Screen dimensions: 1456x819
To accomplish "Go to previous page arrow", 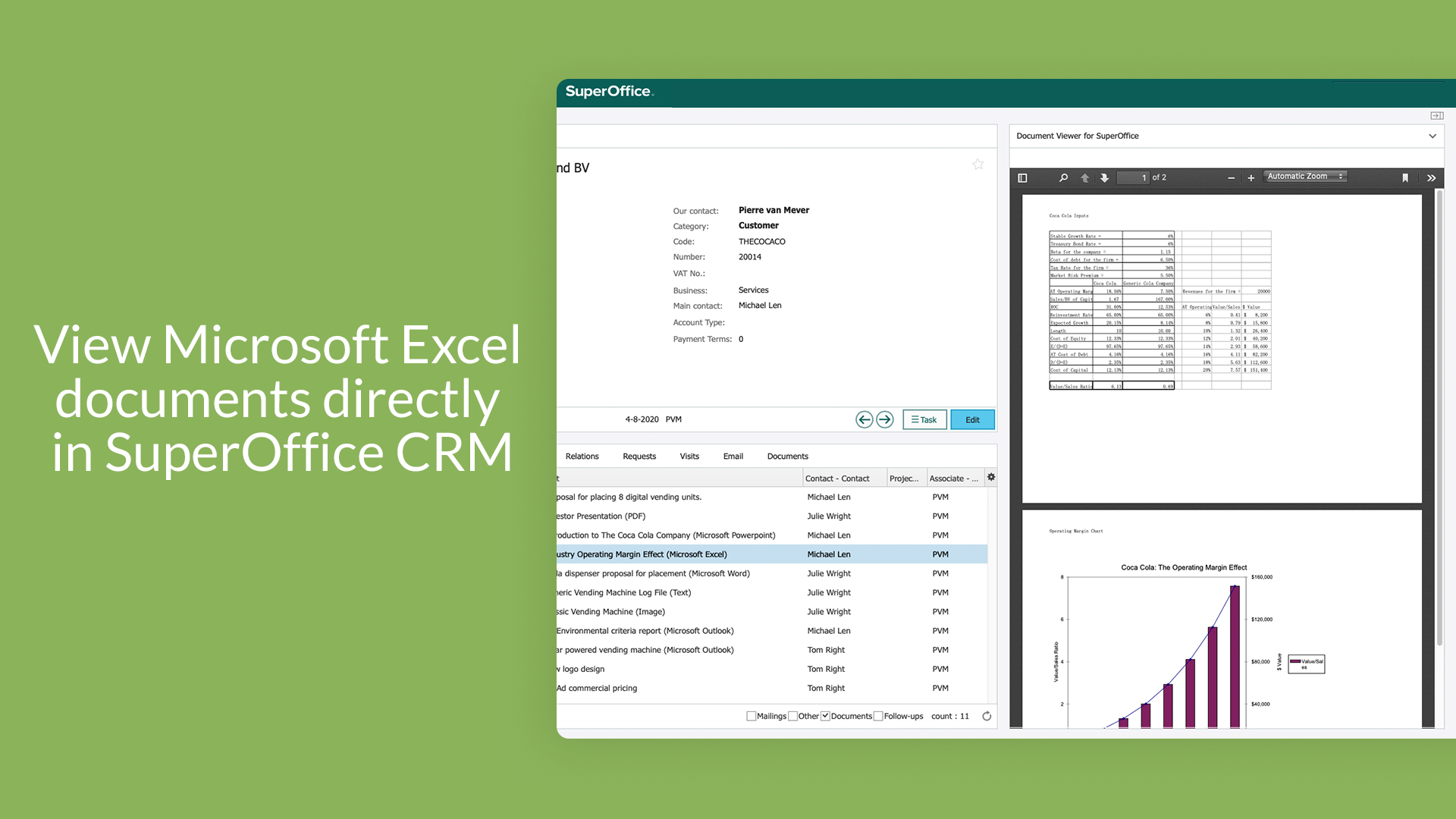I will [x=1085, y=177].
